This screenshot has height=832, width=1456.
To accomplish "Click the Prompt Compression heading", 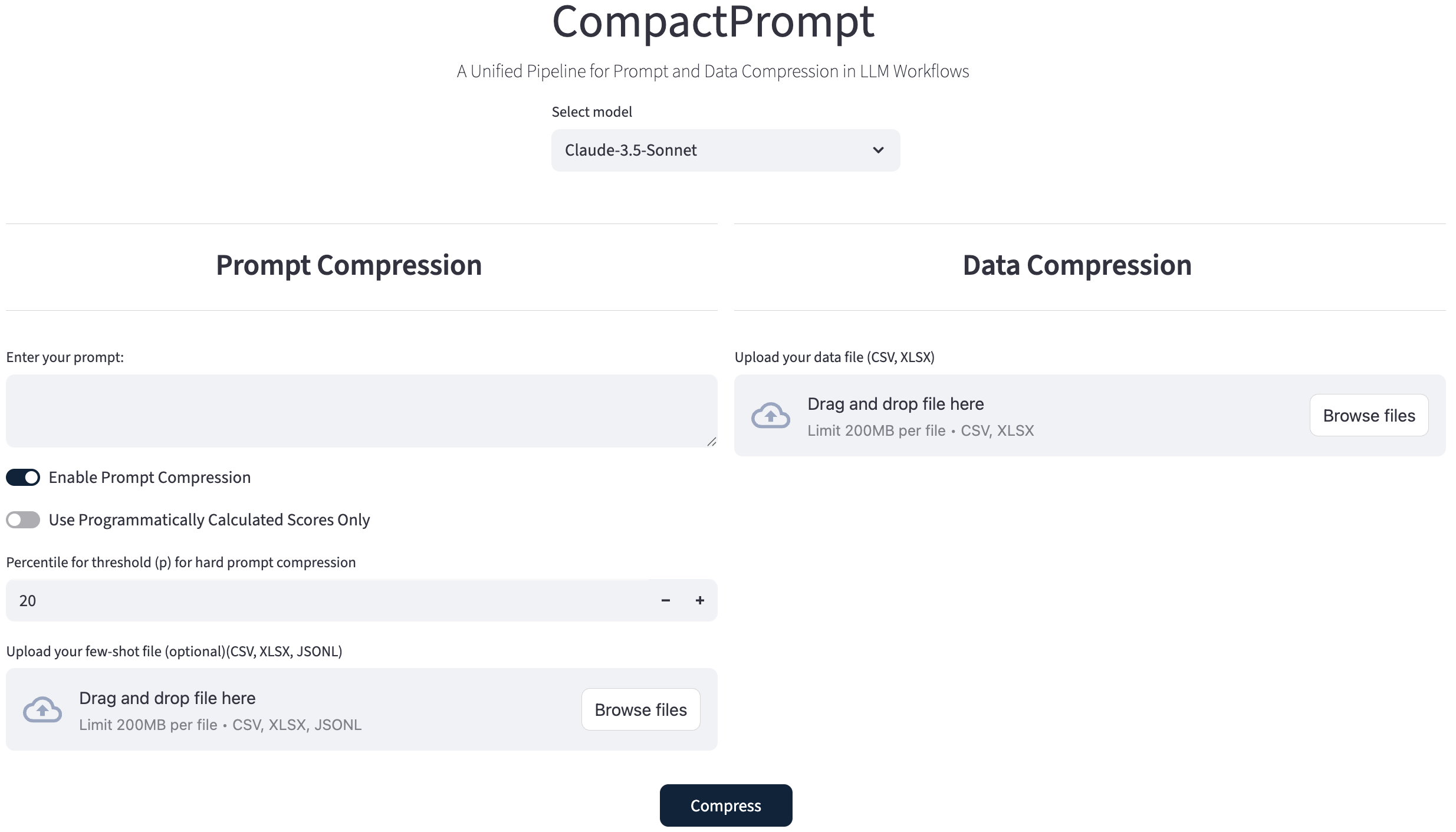I will pyautogui.click(x=349, y=265).
